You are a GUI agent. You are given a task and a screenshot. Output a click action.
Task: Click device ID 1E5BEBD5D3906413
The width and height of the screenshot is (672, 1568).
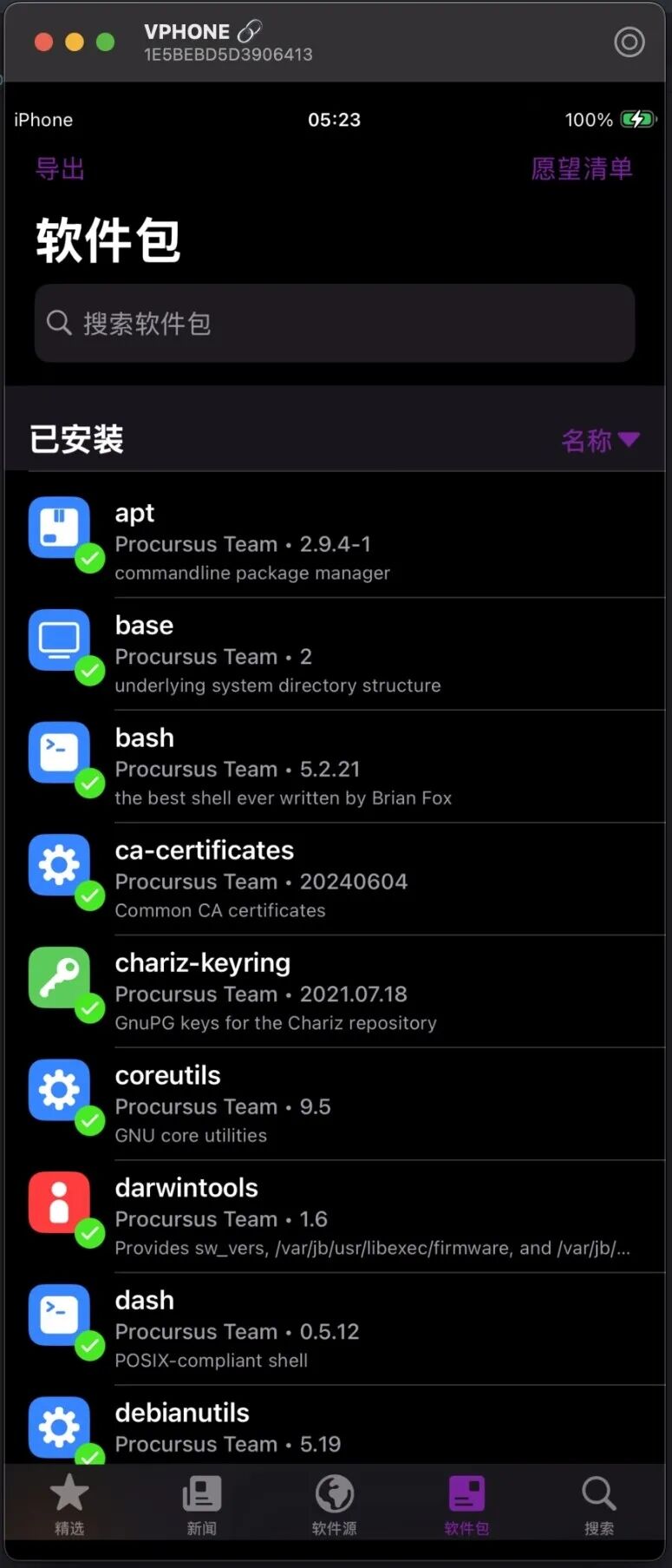coord(228,54)
